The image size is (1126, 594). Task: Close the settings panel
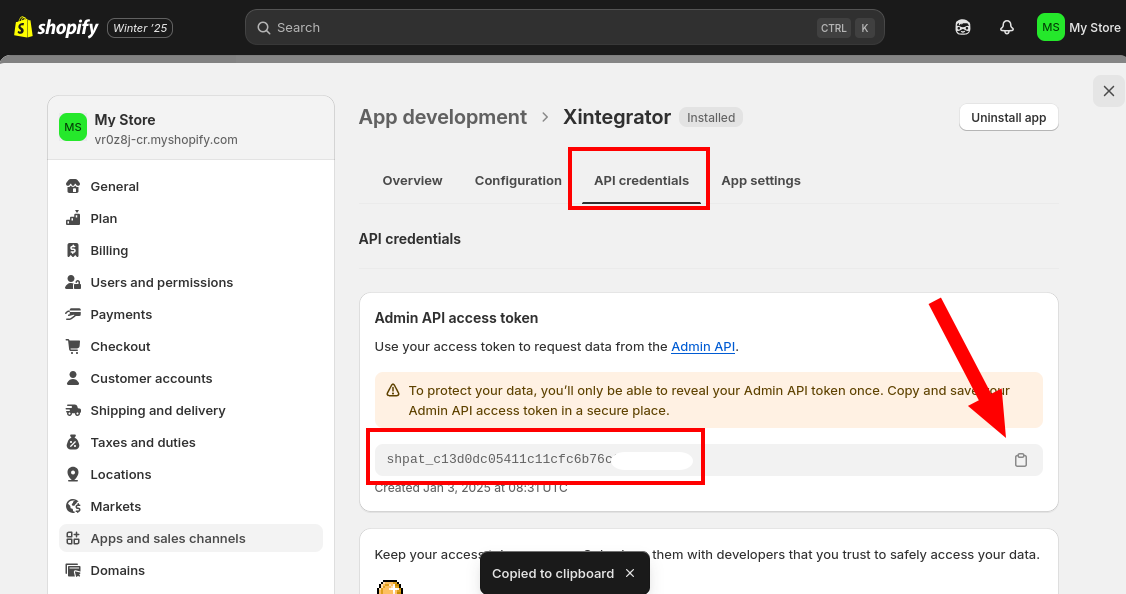tap(1108, 91)
